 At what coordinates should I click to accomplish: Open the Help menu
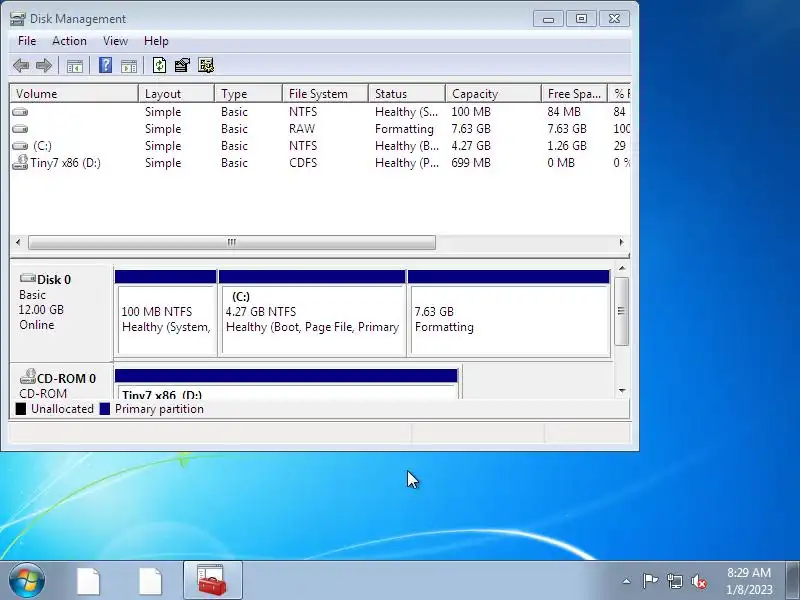pyautogui.click(x=156, y=41)
